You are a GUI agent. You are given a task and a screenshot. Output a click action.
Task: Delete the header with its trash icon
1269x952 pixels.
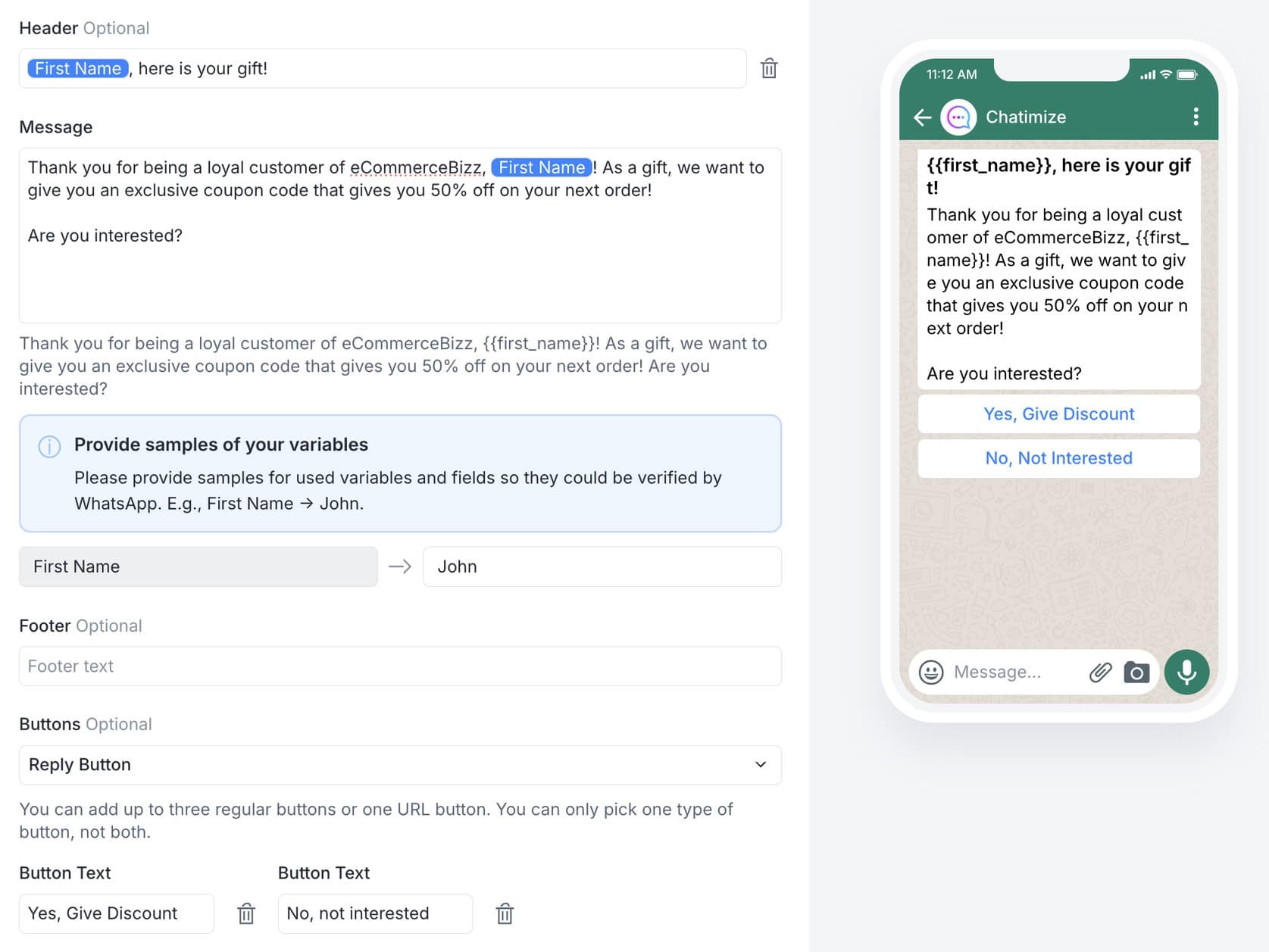pyautogui.click(x=769, y=69)
